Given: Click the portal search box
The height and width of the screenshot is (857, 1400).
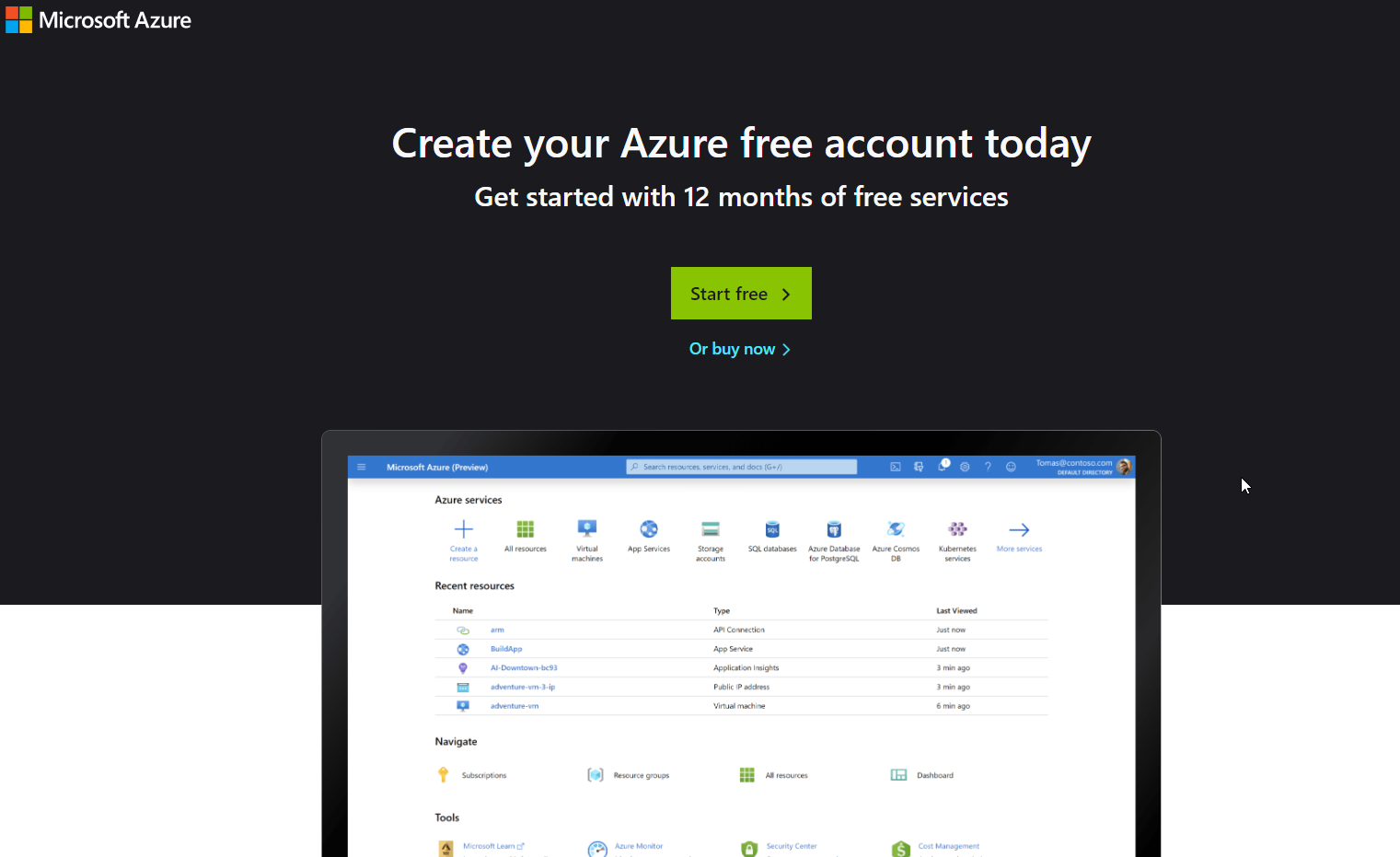Looking at the screenshot, I should click(x=741, y=467).
